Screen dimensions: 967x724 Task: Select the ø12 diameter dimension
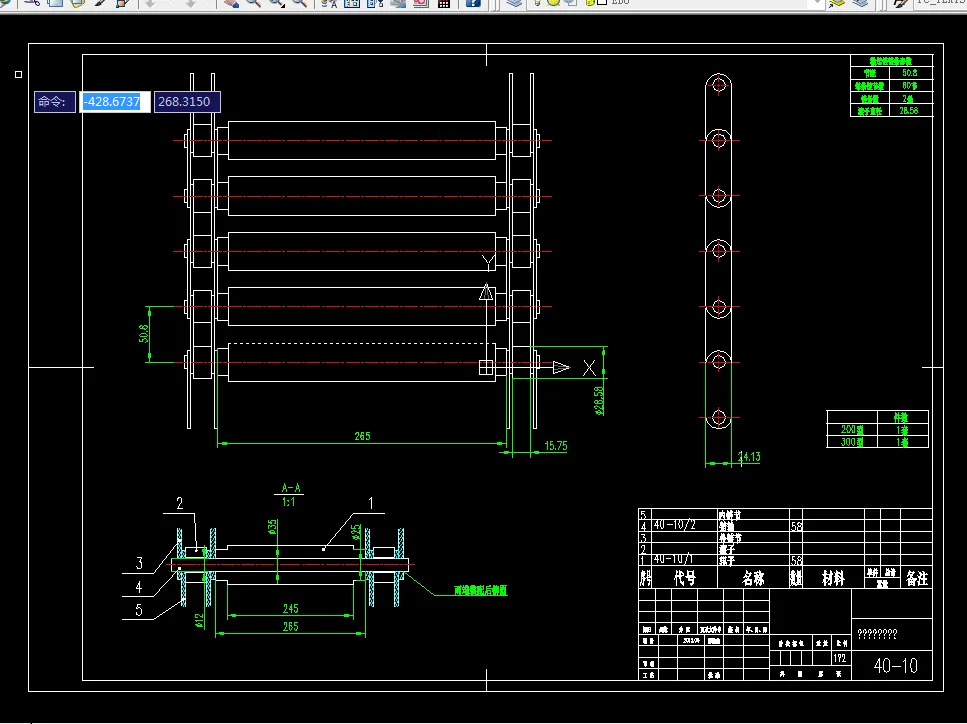[199, 620]
